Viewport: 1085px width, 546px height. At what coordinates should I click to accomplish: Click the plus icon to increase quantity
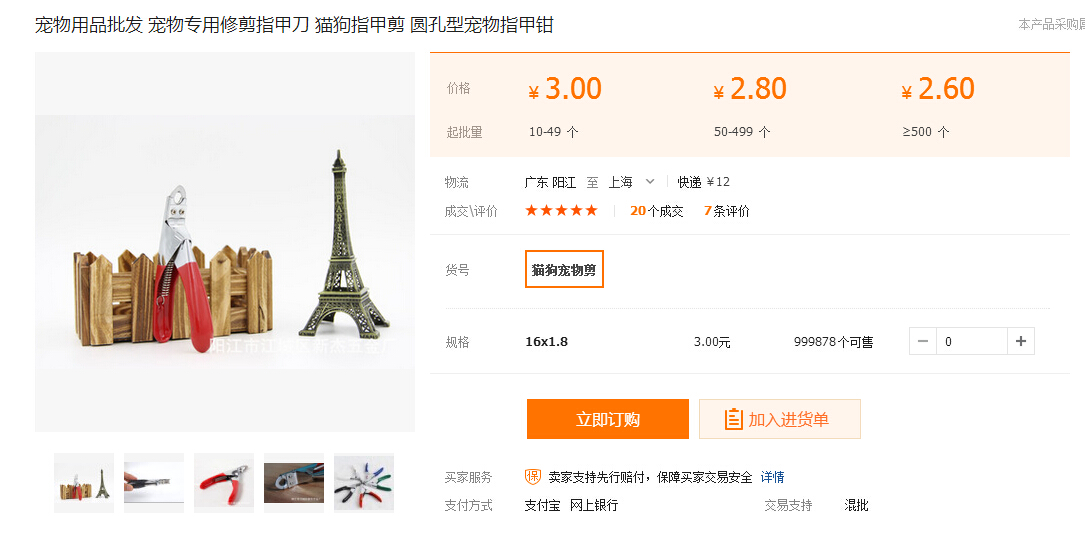pyautogui.click(x=1020, y=341)
